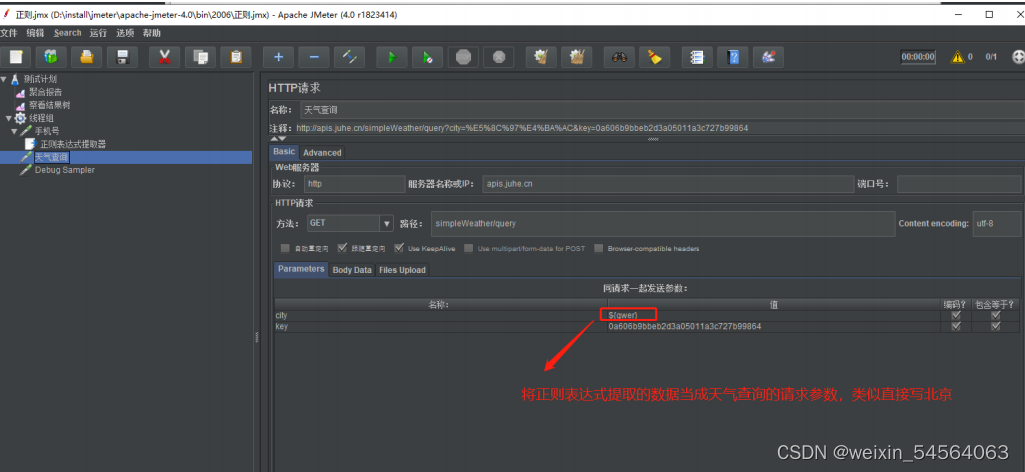
Task: Open the GET method dropdown
Action: coord(386,223)
